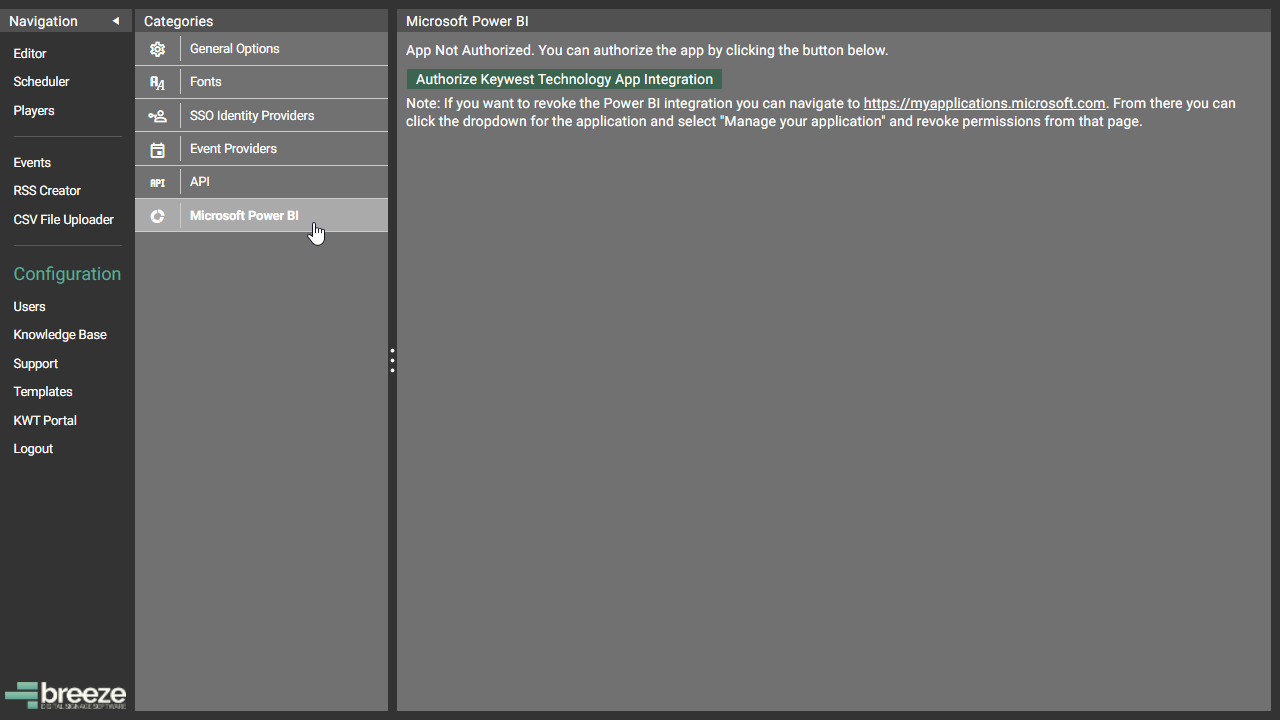Screen dimensions: 1280x720
Task: Open the Fonts category
Action: 261,82
